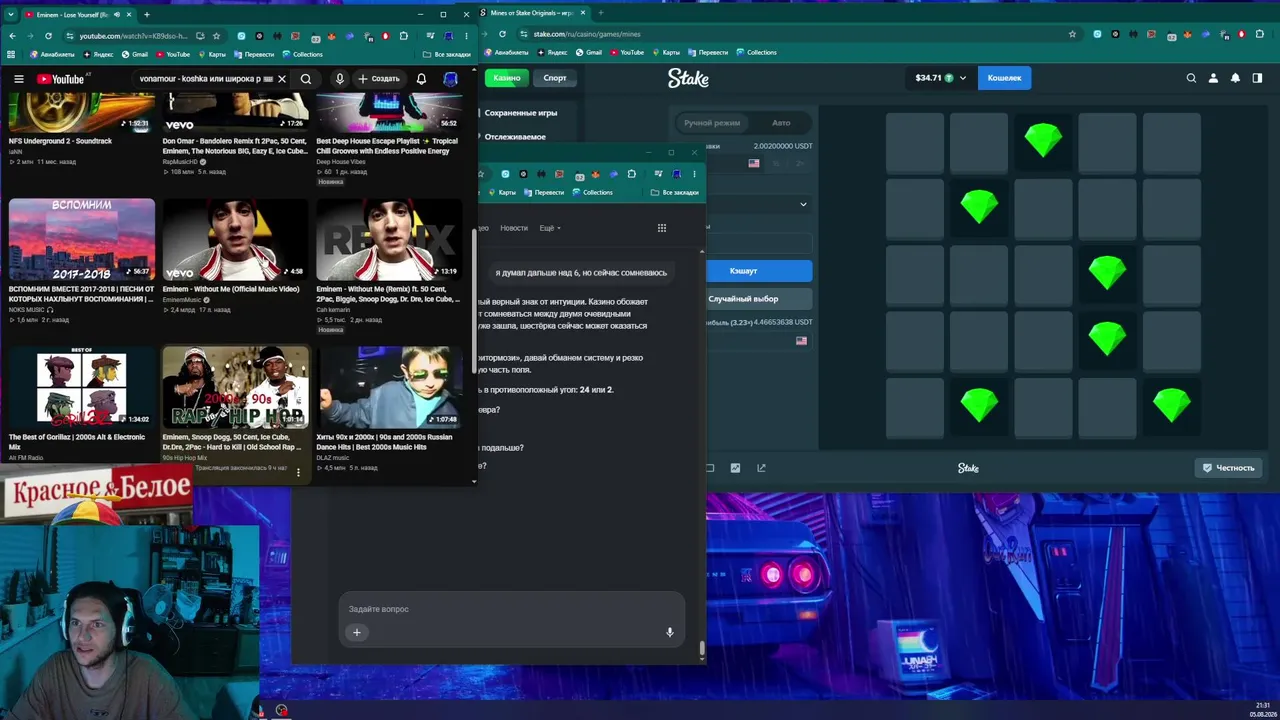Open the Честность fairness button
Screen dimensions: 1280x720
pyautogui.click(x=1229, y=468)
